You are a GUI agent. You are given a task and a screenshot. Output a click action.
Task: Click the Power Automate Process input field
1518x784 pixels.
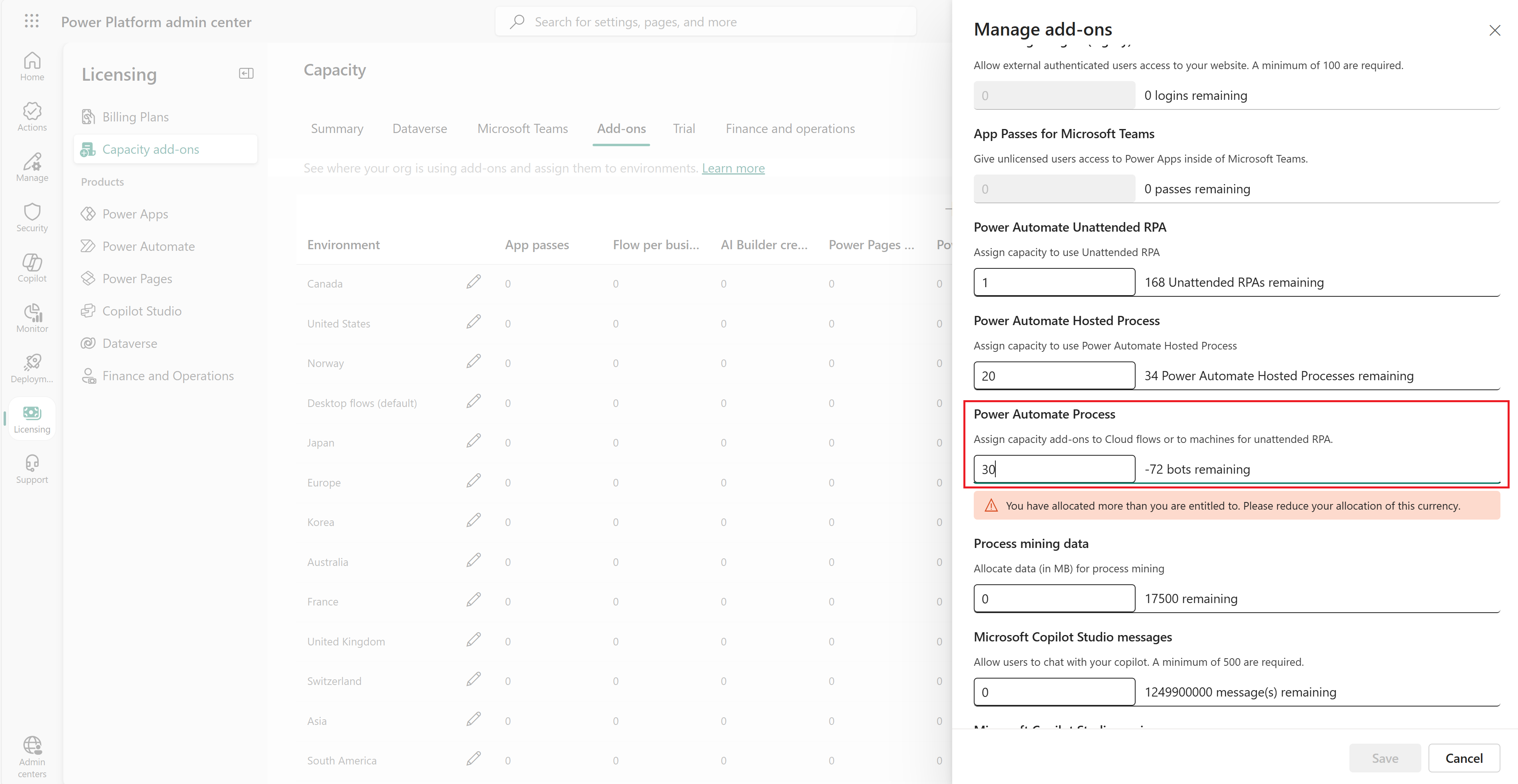(1054, 469)
